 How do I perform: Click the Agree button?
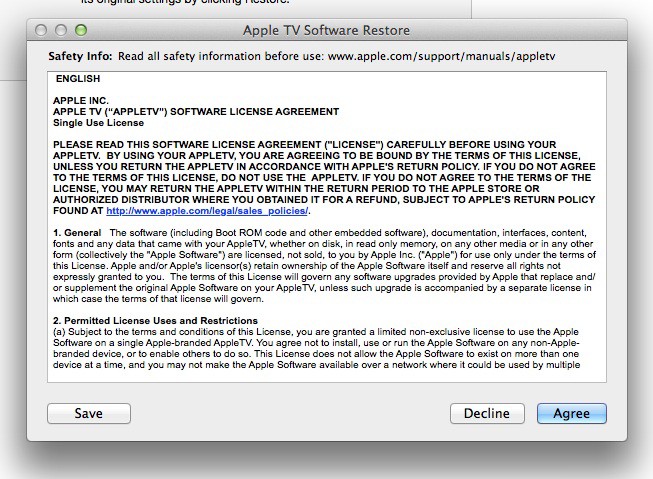(x=571, y=413)
